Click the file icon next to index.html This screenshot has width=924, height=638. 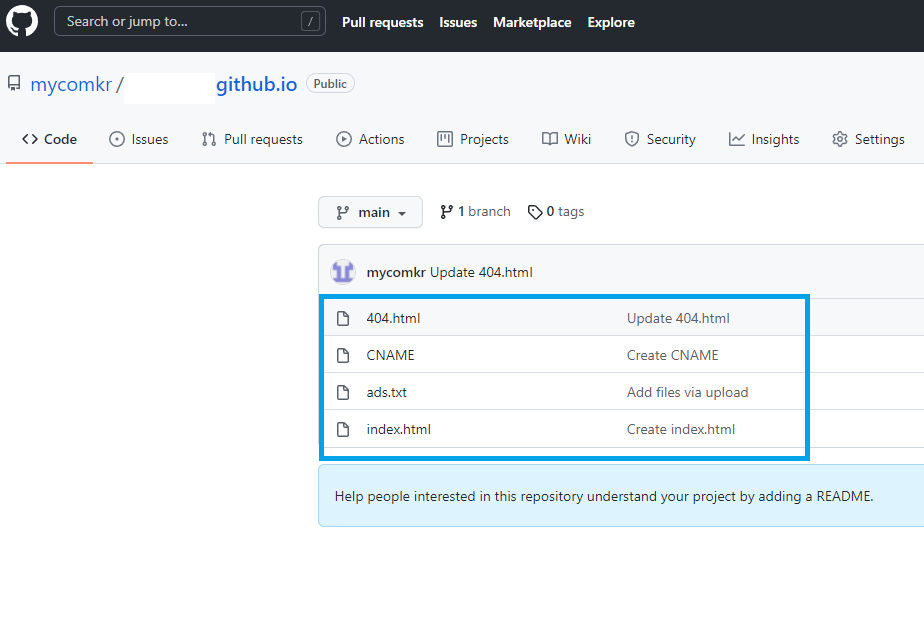[x=343, y=429]
